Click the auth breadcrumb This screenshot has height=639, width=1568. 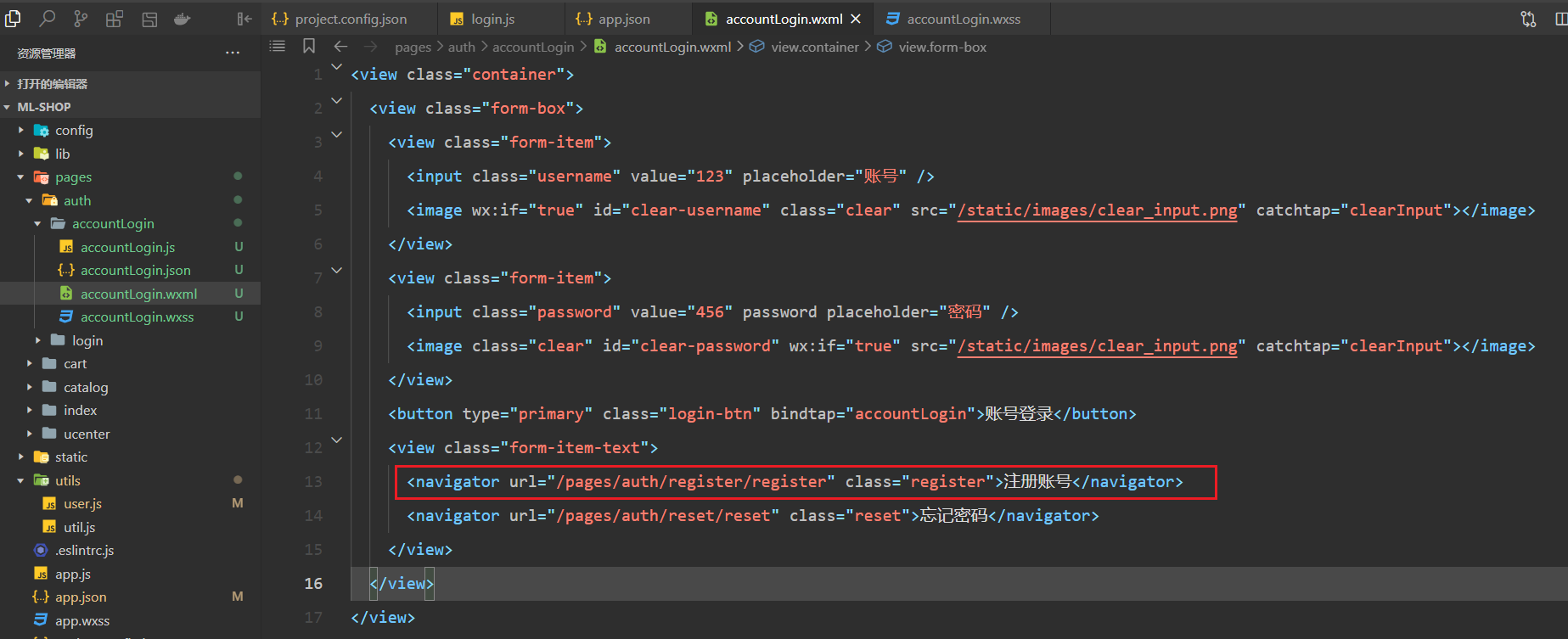462,48
